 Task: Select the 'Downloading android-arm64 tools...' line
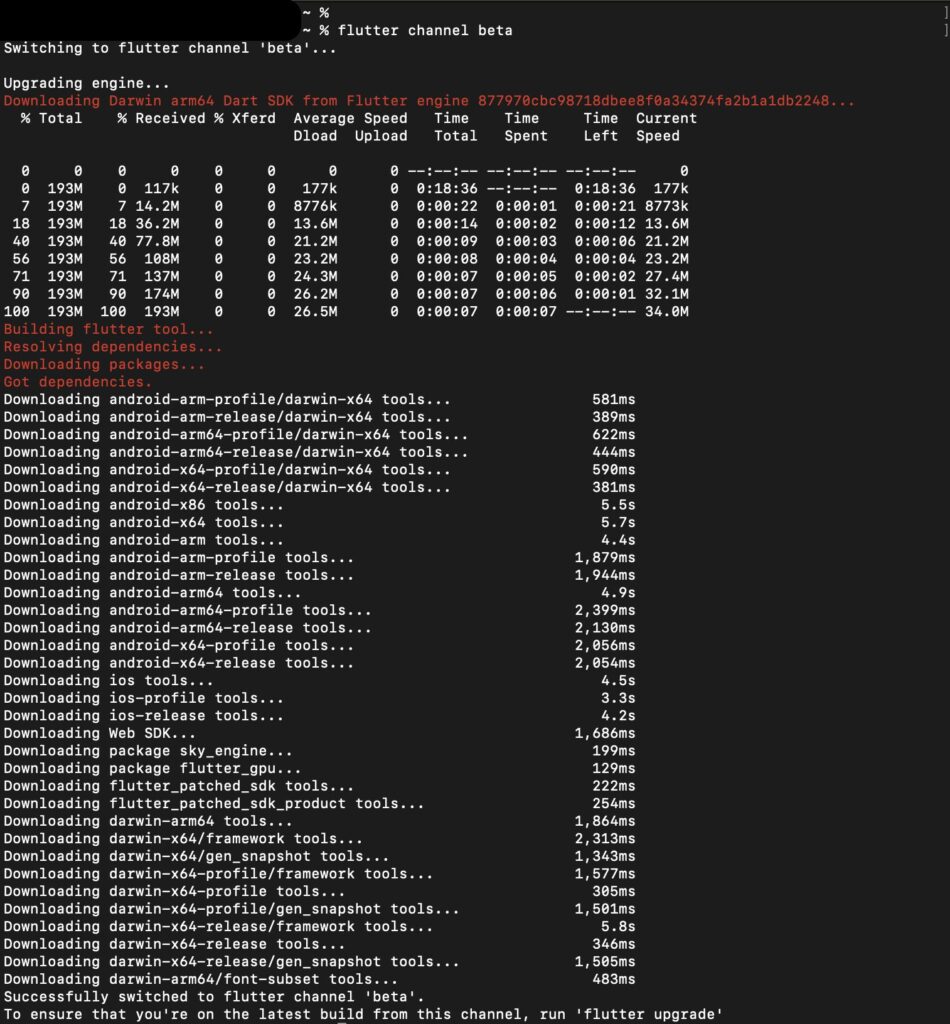click(152, 594)
